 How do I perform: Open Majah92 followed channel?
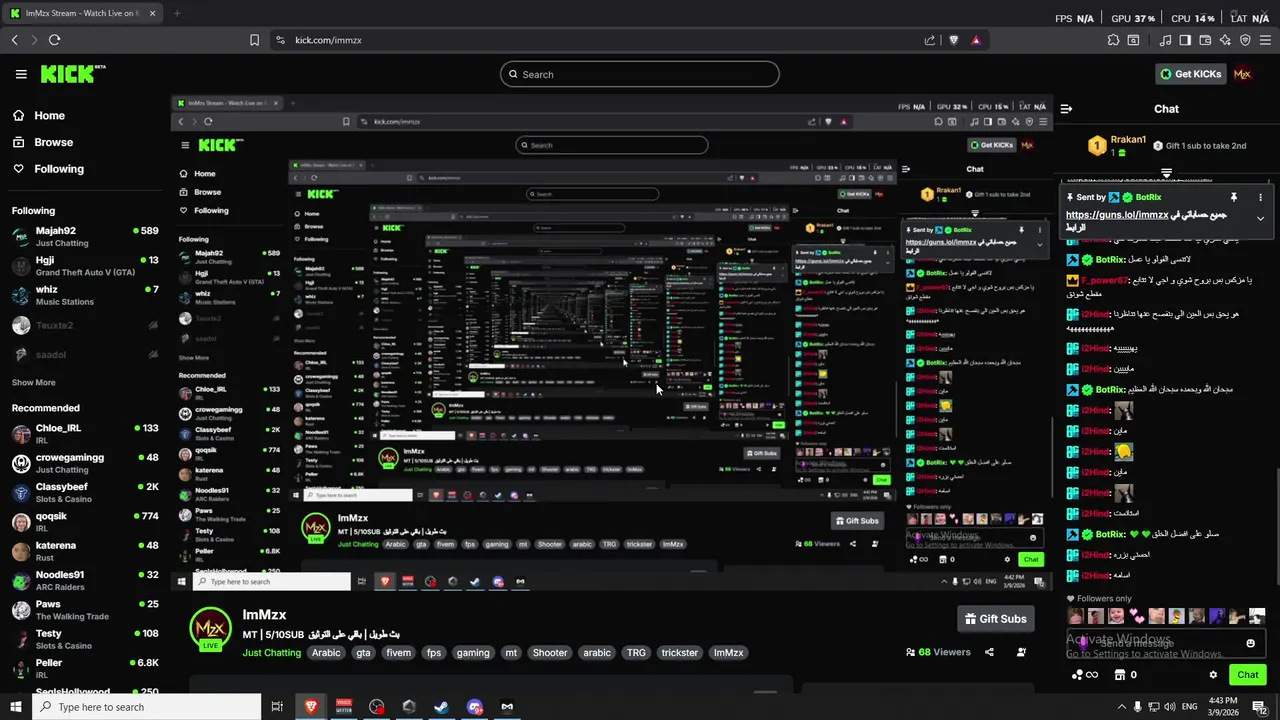tap(85, 236)
